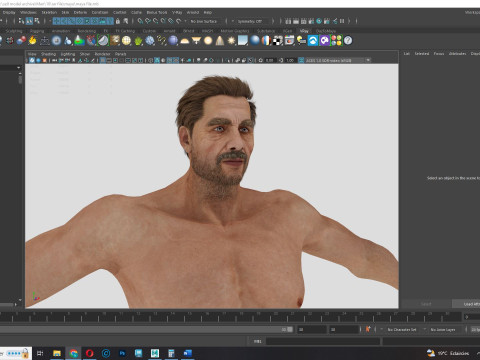Open the viewport color space dropdown
480x360 pixels.
338,60
